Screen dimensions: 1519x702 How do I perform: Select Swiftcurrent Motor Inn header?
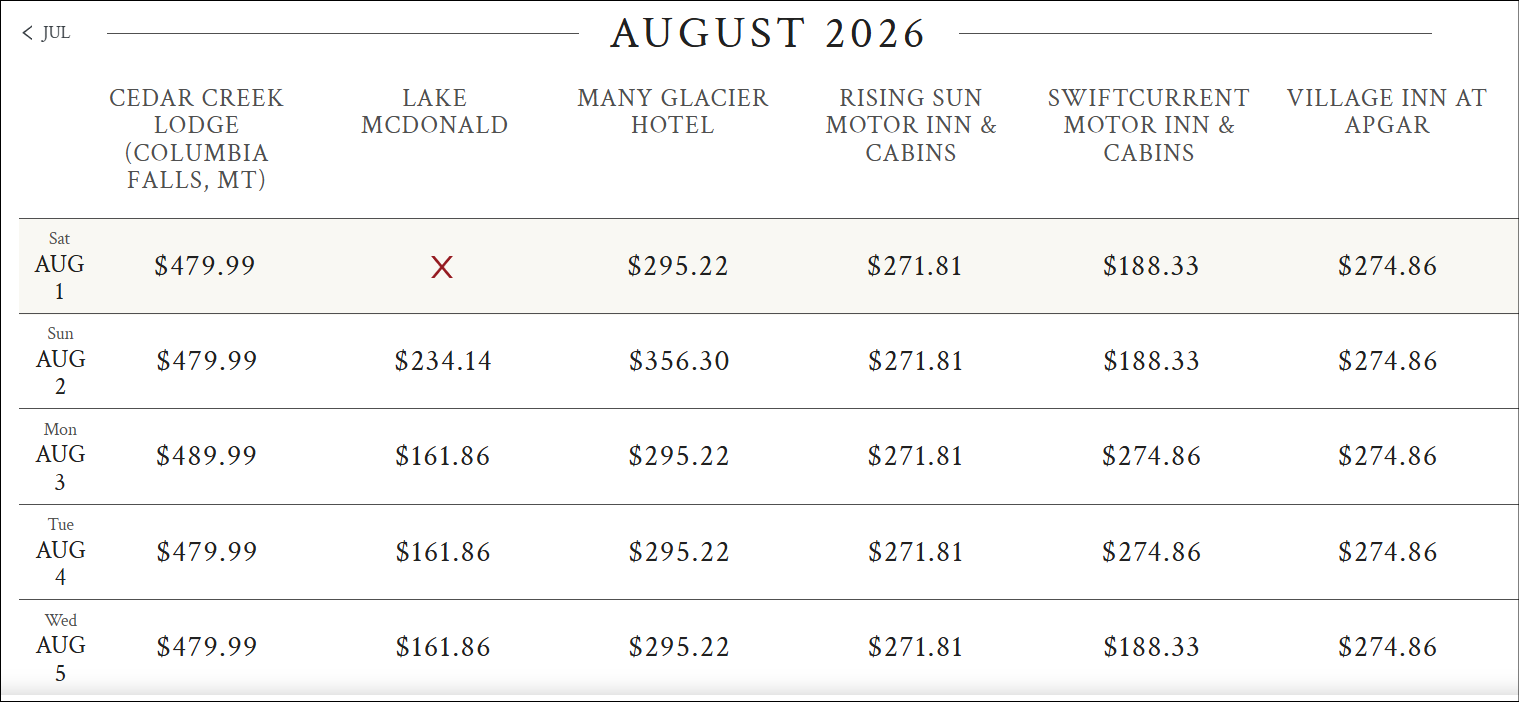pyautogui.click(x=1148, y=125)
